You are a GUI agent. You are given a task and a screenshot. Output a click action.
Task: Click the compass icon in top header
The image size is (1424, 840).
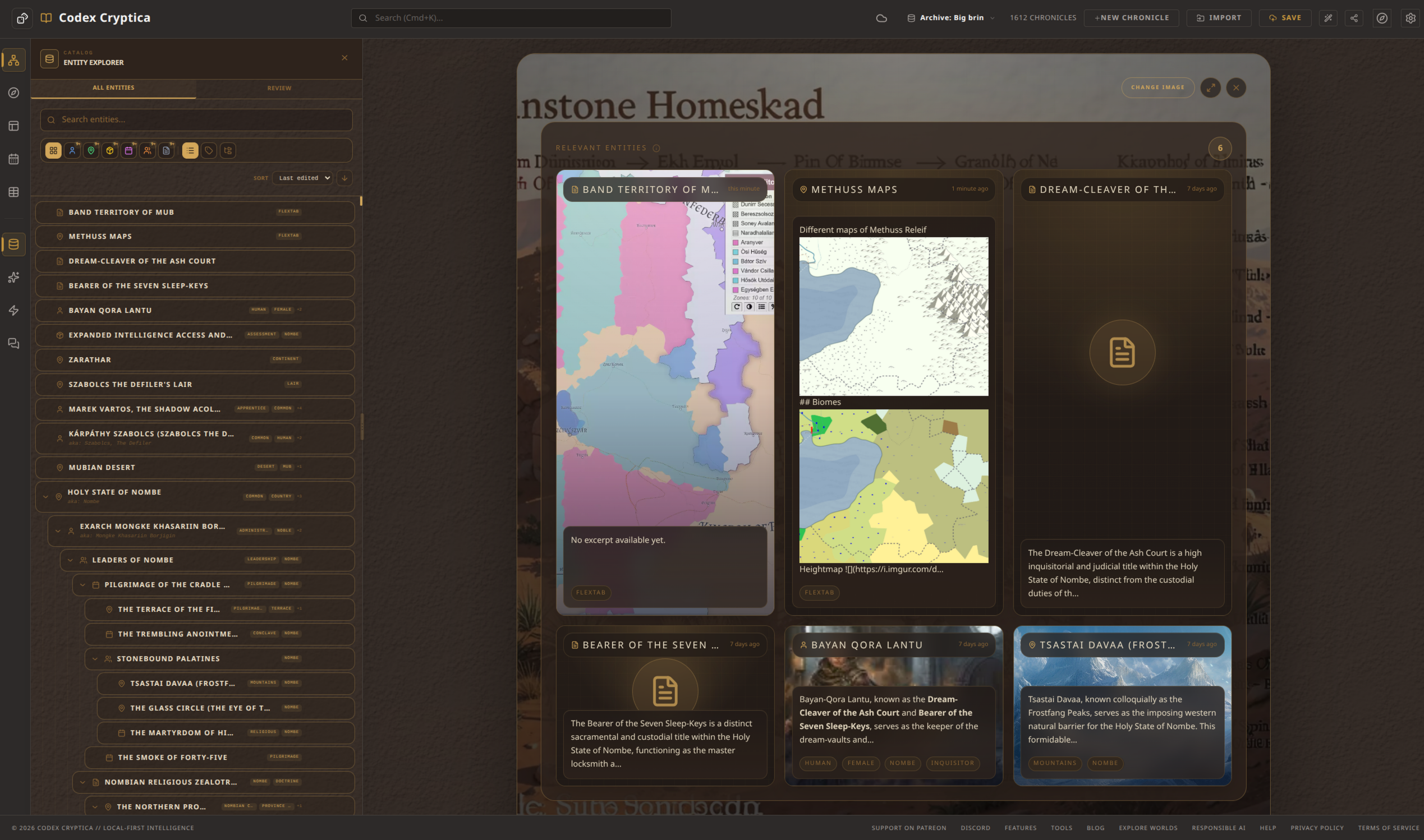pos(1382,18)
